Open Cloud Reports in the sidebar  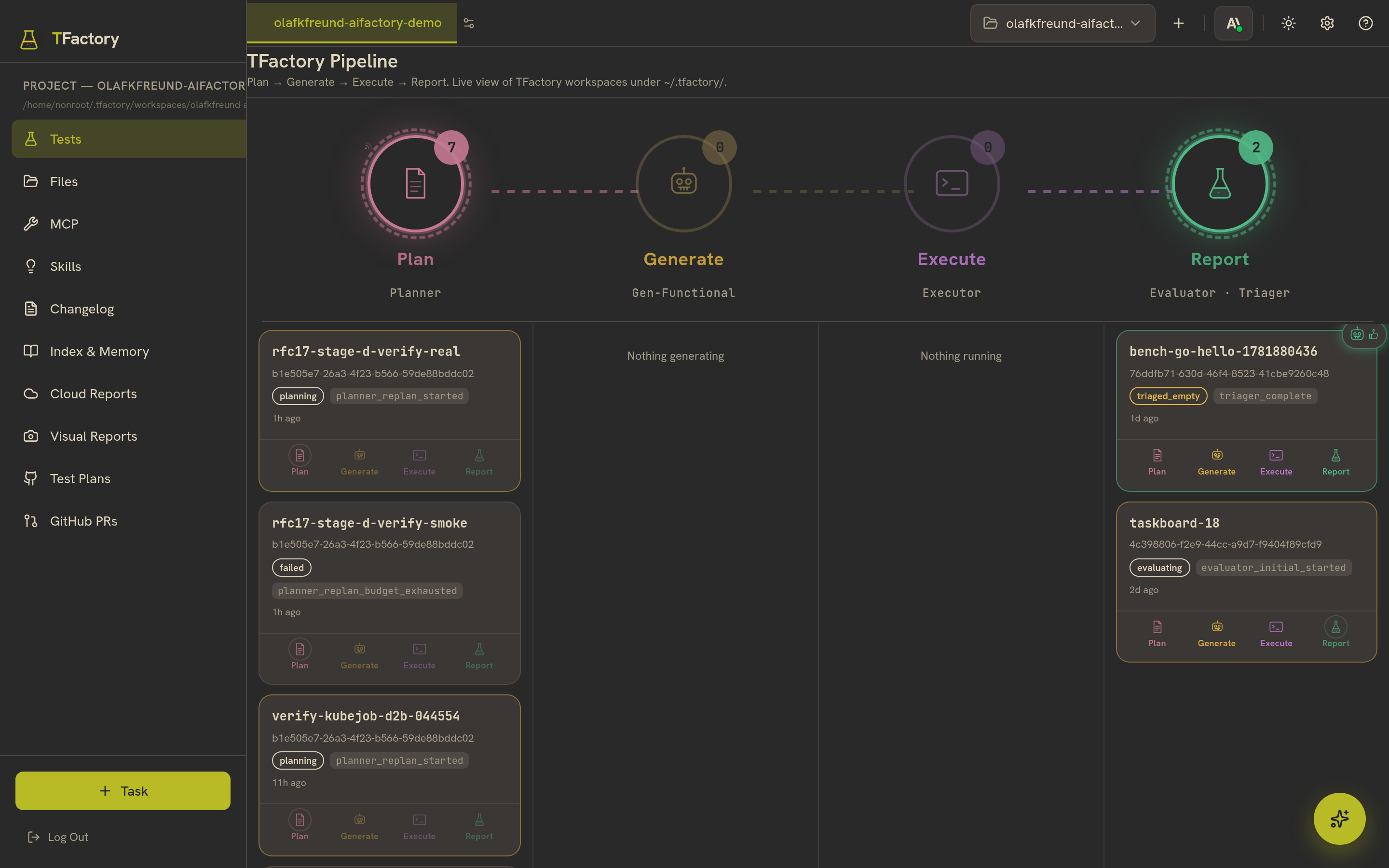(x=129, y=394)
